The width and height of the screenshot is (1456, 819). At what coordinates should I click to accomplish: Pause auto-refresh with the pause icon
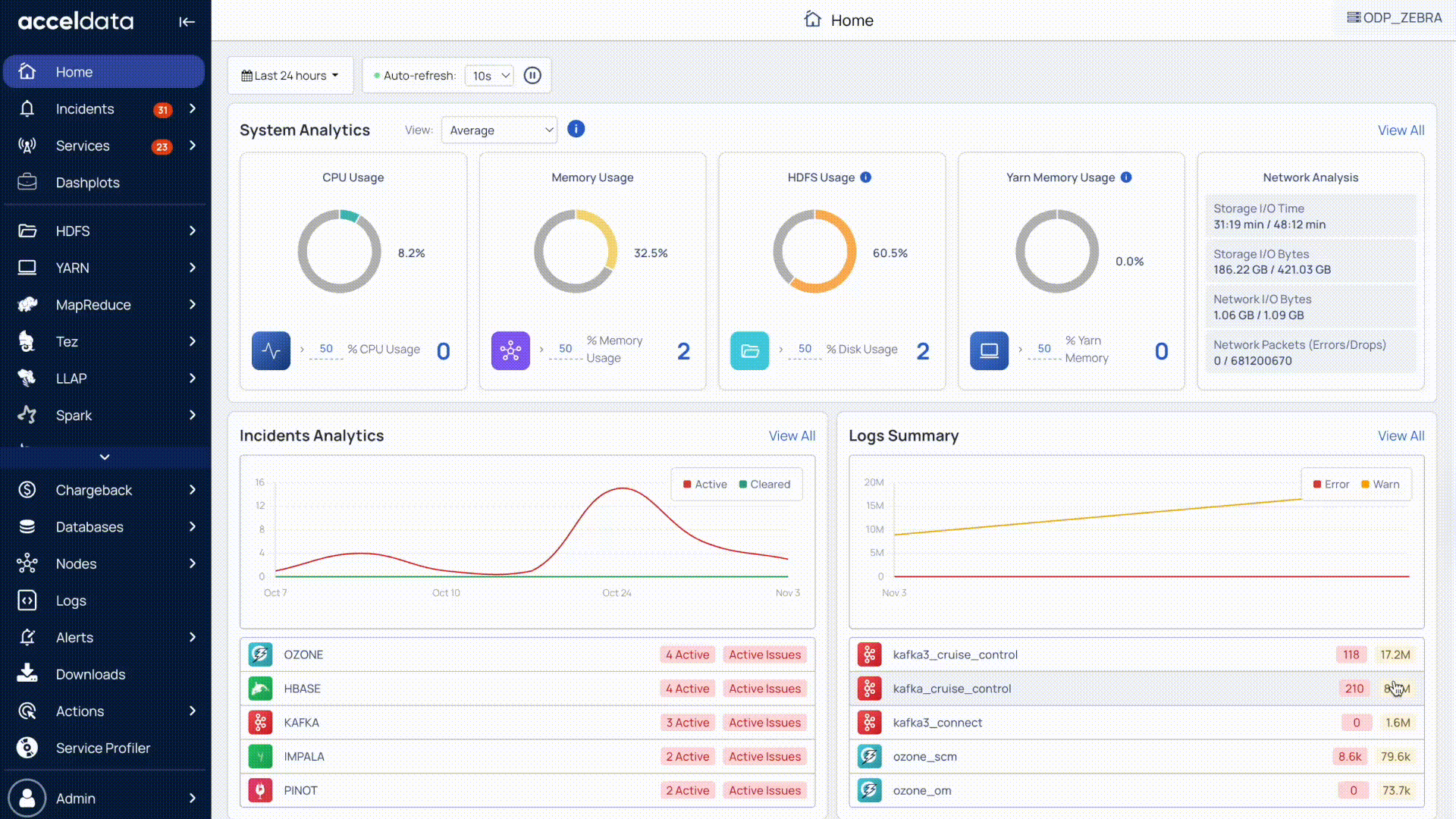(532, 76)
